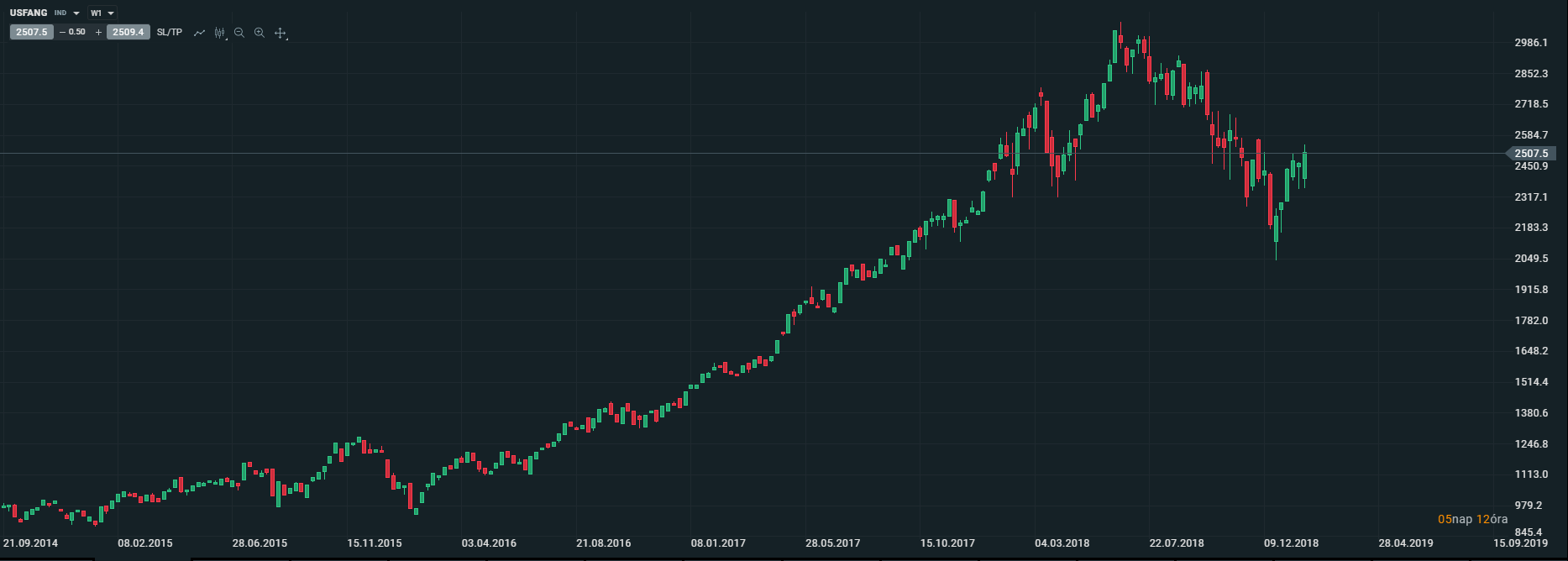The image size is (1568, 561).
Task: Increase the trade volume with plus
Action: tap(98, 32)
